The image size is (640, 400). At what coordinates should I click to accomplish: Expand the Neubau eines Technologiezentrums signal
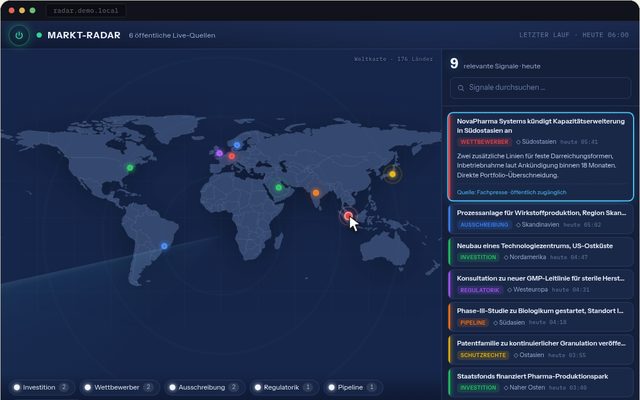coord(540,251)
